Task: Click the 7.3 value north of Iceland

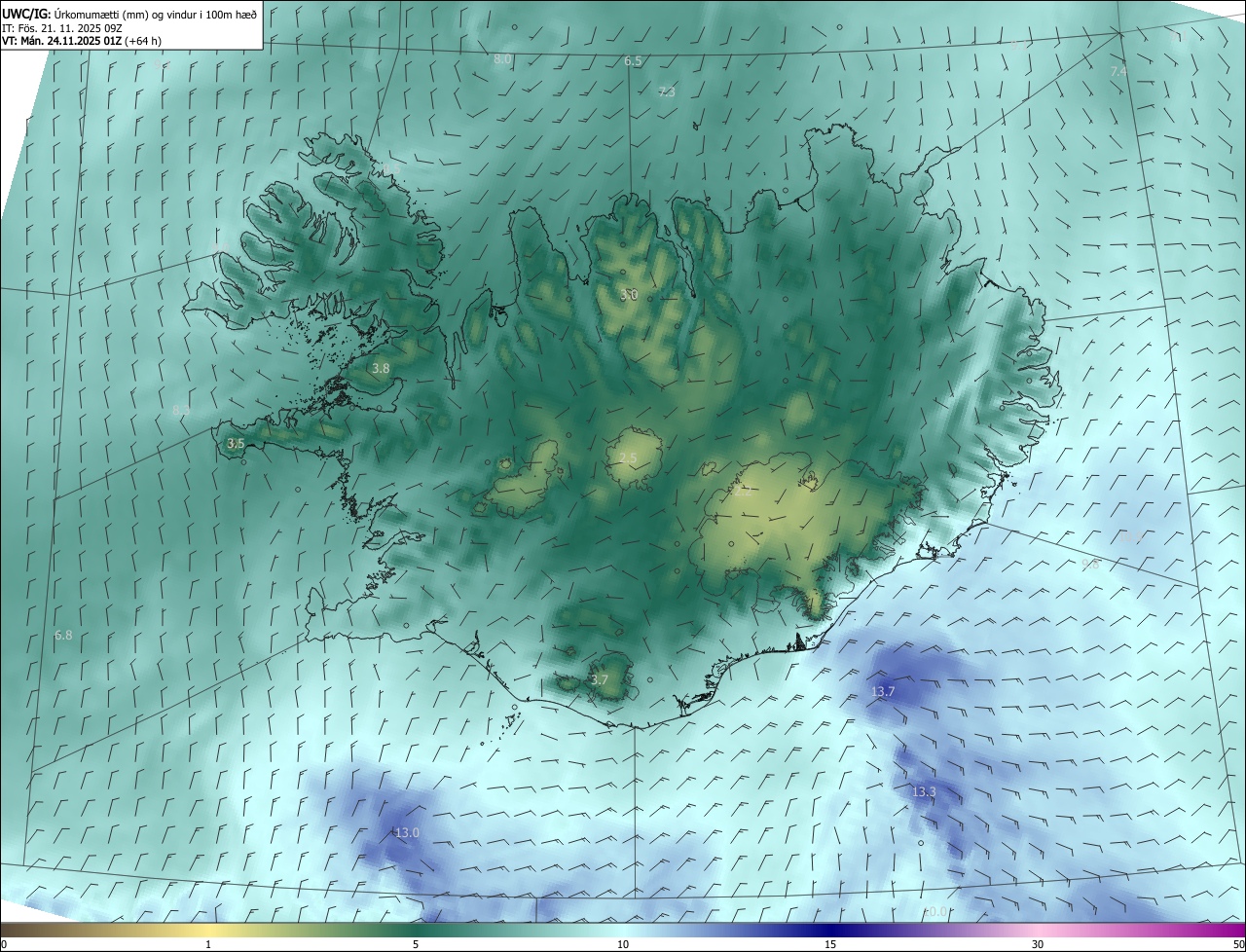Action: coord(667,92)
